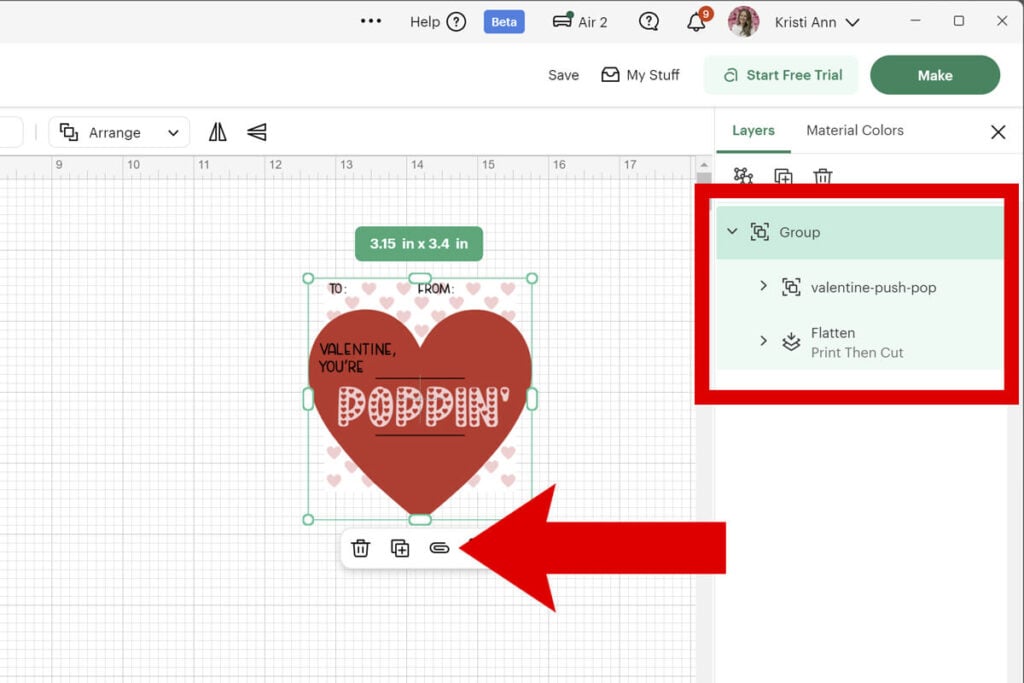Screen dimensions: 1024x683
Task: Delete selection using canvas trash icon
Action: coord(361,548)
